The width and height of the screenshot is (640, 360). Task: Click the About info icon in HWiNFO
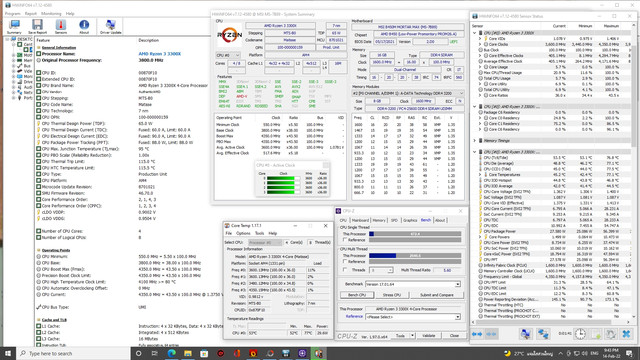(x=84, y=27)
